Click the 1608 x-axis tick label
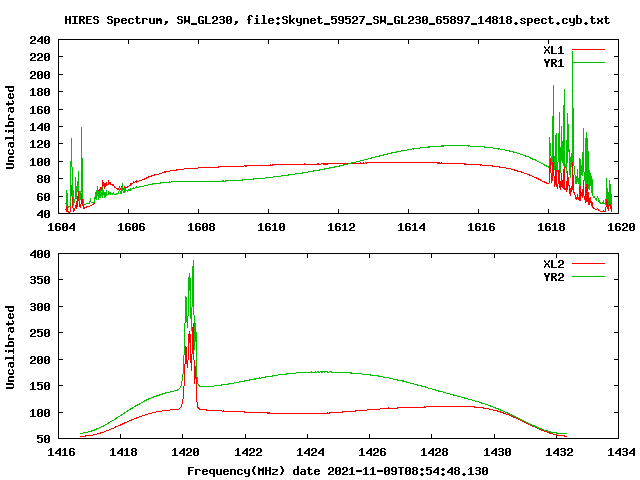This screenshot has width=640, height=480. click(201, 227)
